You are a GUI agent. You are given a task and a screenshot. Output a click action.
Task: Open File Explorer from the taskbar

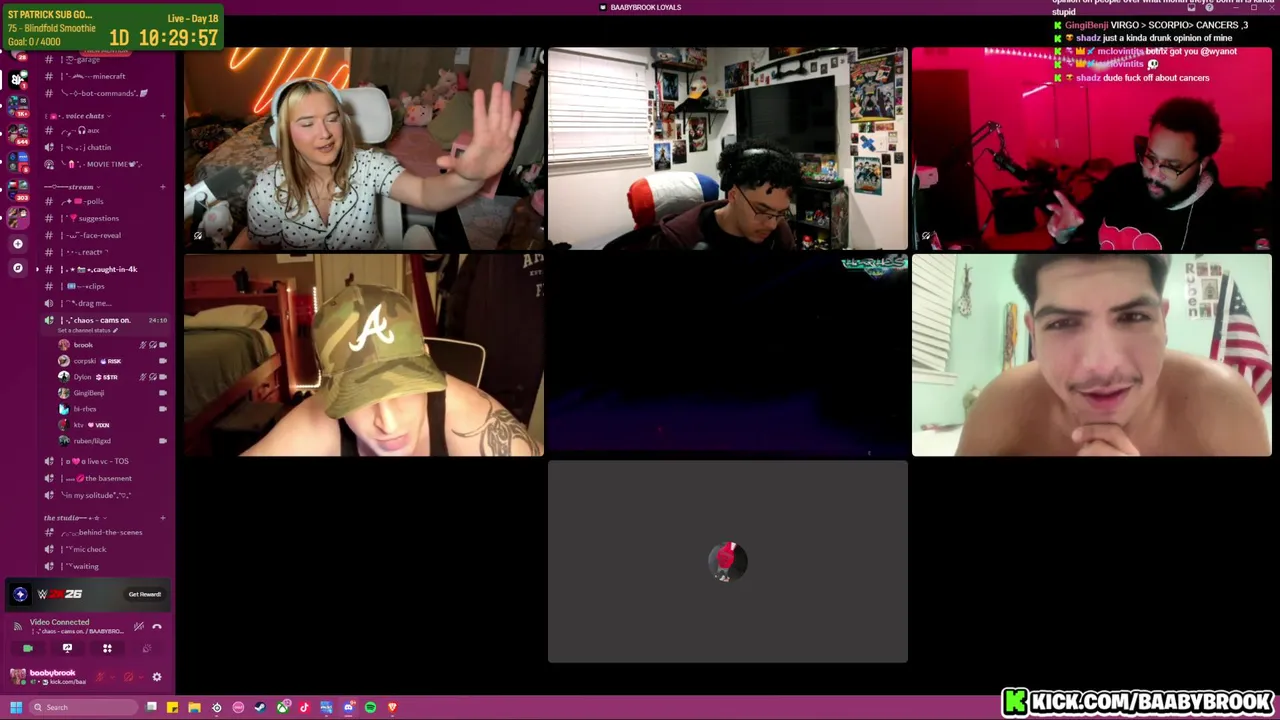tap(195, 707)
